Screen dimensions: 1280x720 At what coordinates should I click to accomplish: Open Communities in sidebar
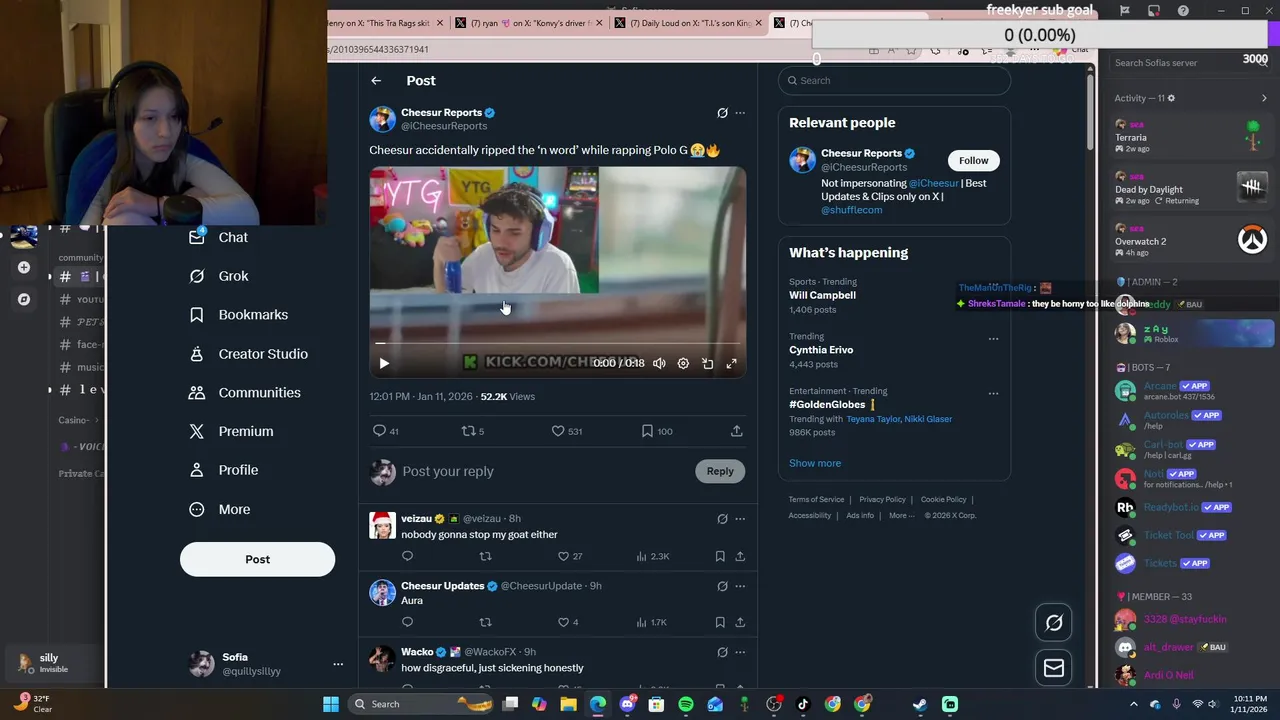(x=244, y=393)
